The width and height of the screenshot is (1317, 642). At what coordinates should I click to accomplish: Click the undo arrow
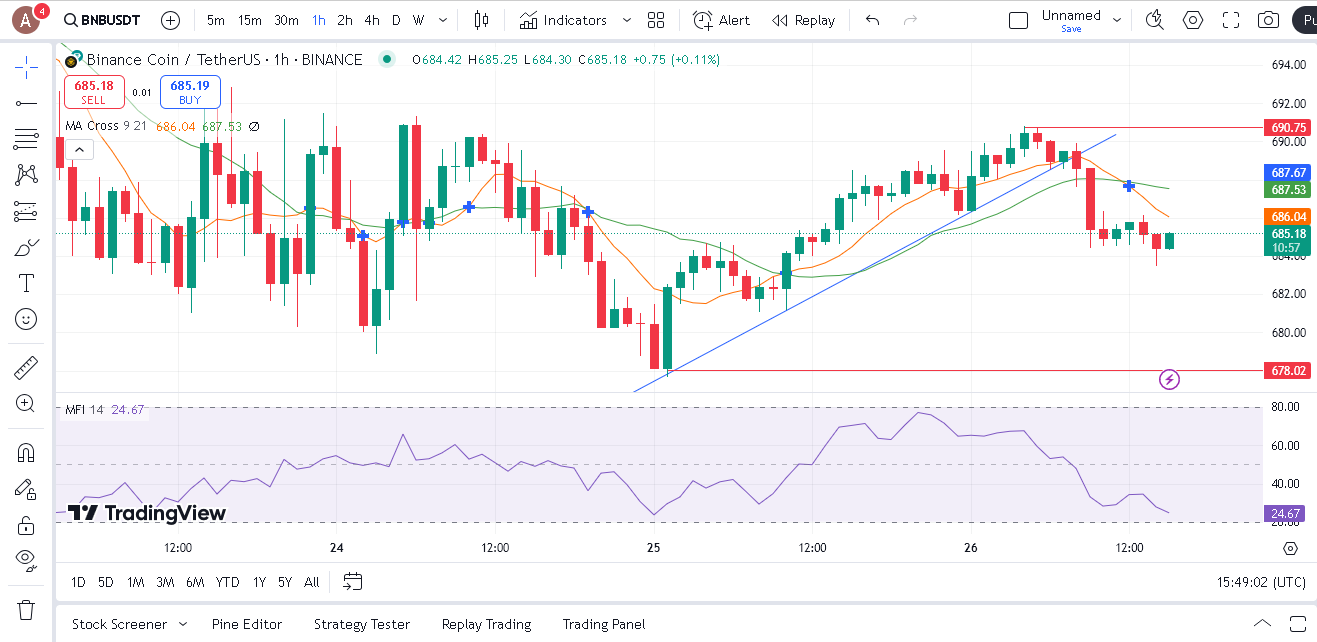[x=873, y=20]
